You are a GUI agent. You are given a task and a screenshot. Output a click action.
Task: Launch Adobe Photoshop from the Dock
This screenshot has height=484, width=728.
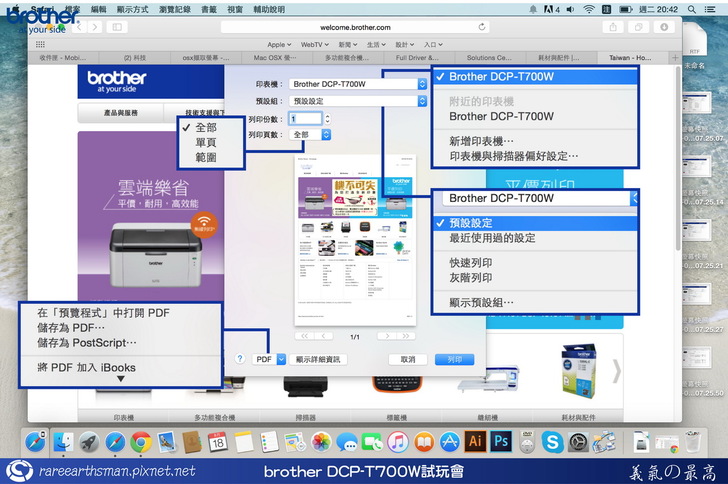pos(501,441)
